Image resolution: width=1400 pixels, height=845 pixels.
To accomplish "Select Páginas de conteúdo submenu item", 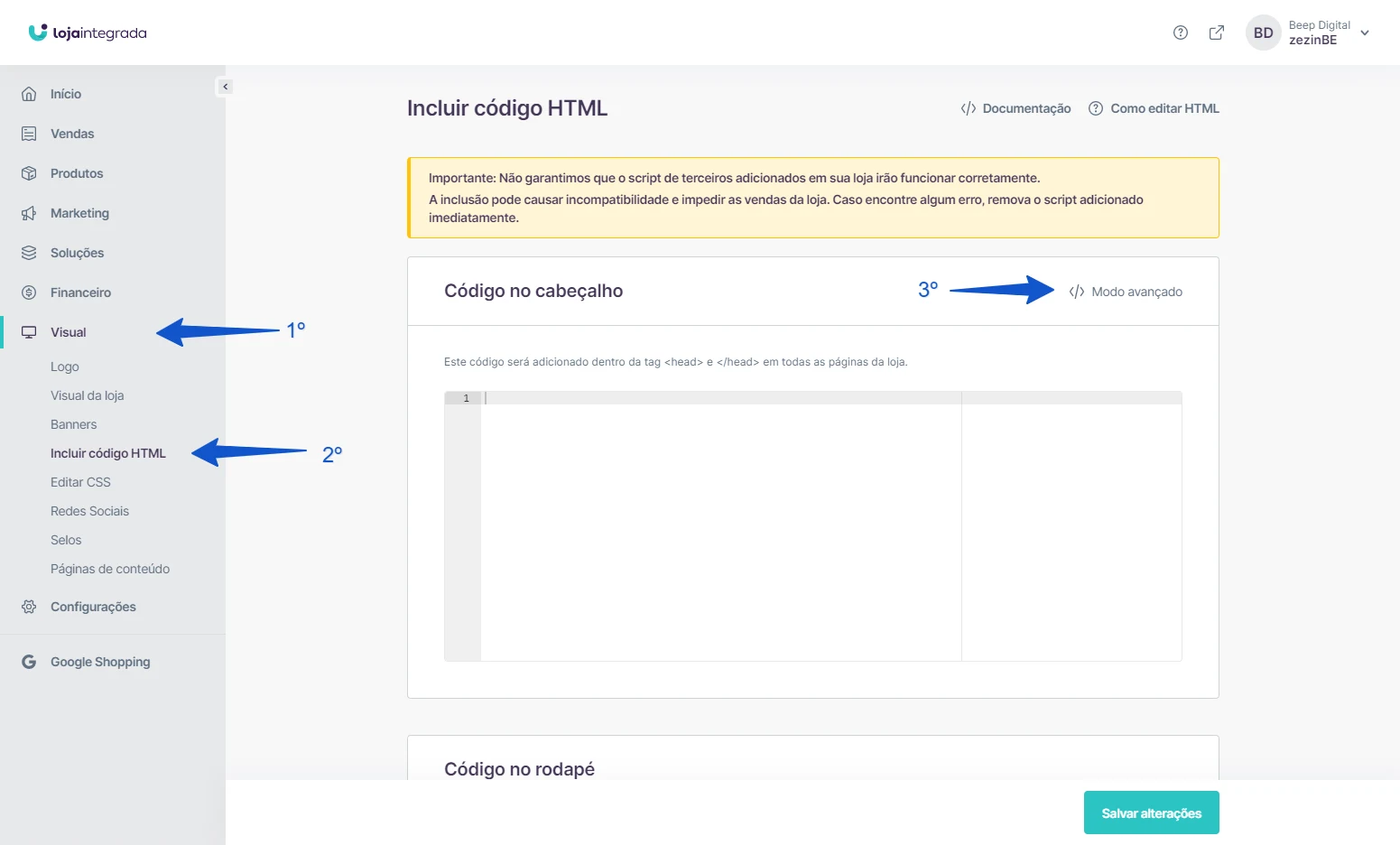I will tap(110, 569).
